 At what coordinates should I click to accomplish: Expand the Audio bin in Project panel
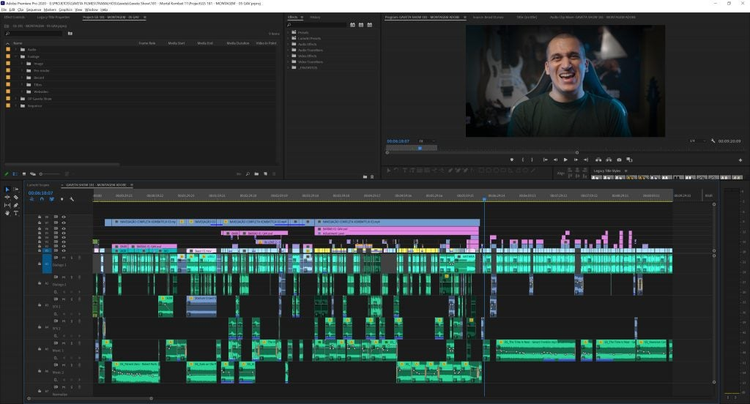pyautogui.click(x=16, y=49)
